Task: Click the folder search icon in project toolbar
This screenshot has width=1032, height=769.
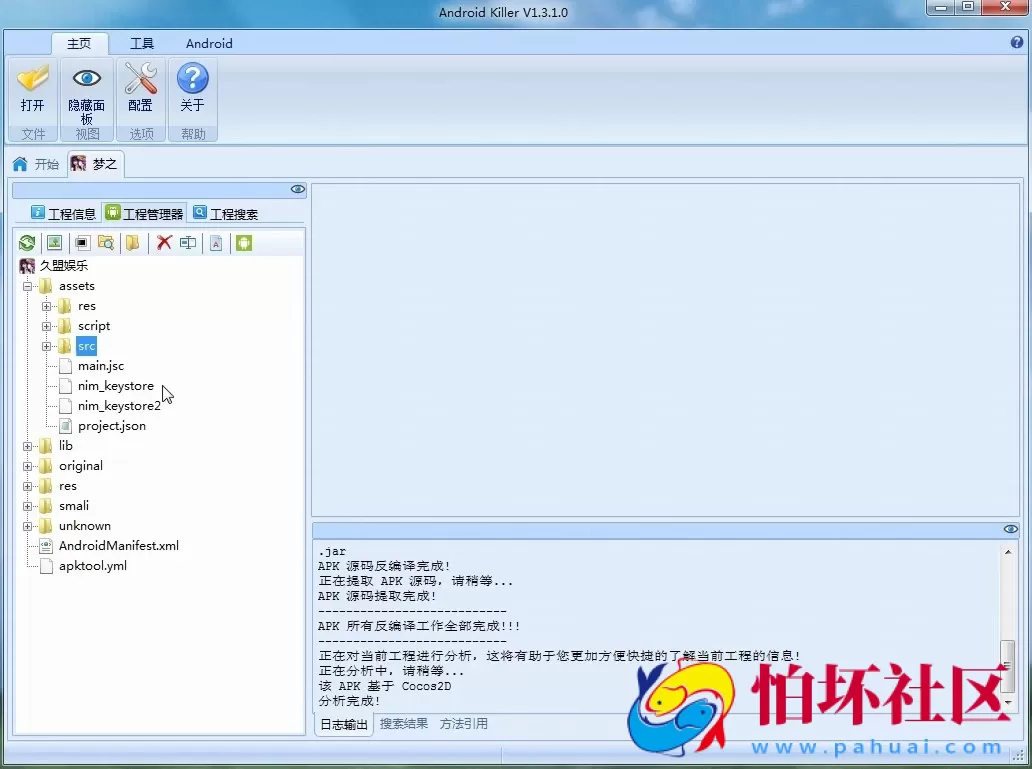Action: 106,242
